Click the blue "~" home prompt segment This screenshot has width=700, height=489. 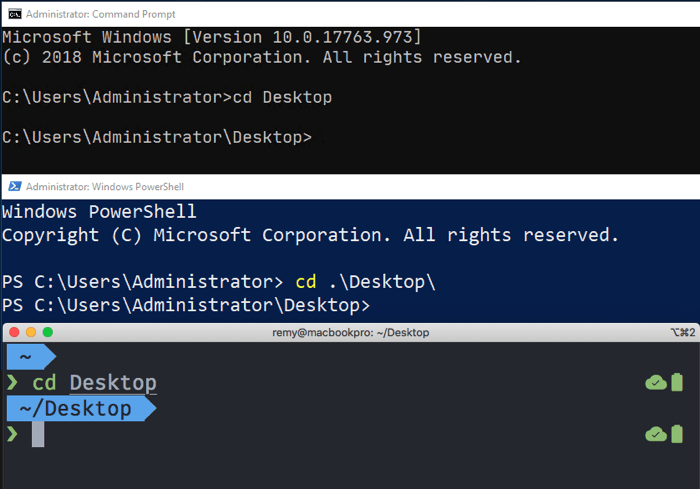27,357
